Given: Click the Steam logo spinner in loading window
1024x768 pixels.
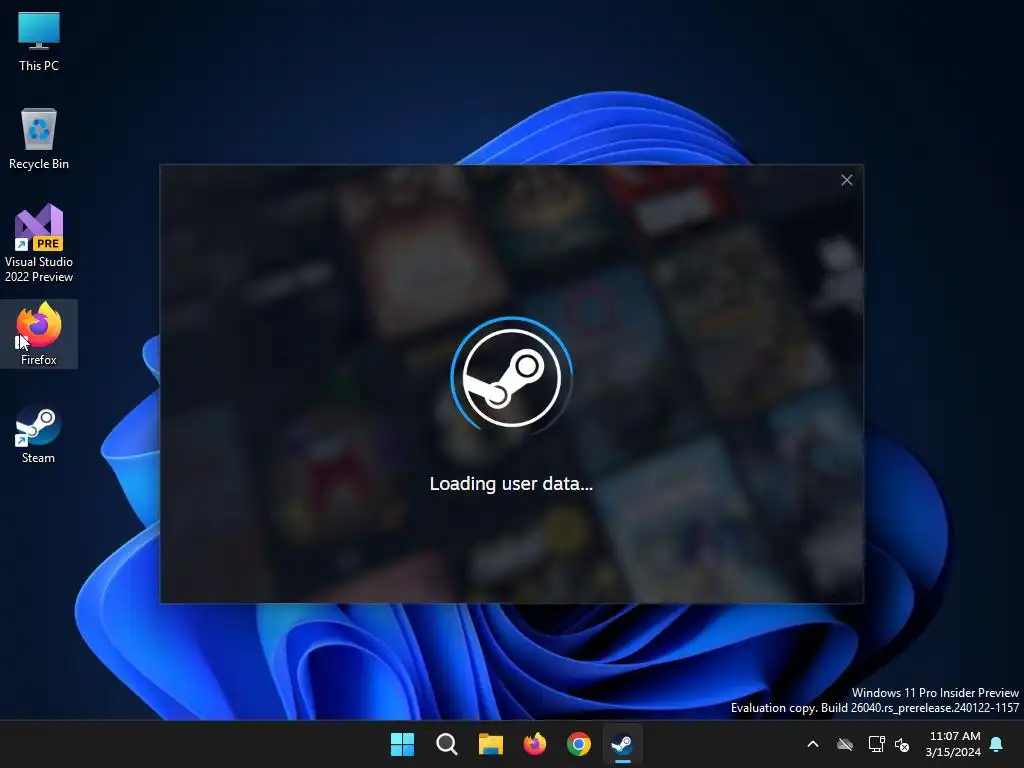Looking at the screenshot, I should pos(511,377).
